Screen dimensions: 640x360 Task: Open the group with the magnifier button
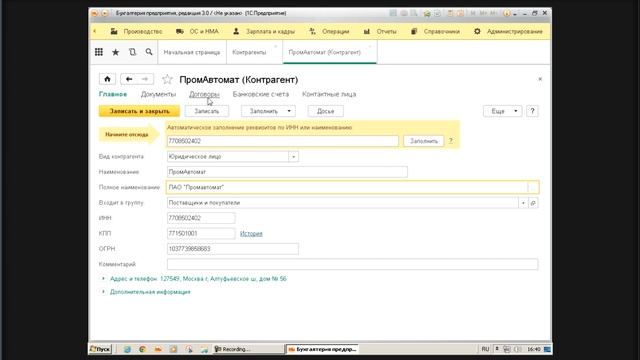pos(533,203)
